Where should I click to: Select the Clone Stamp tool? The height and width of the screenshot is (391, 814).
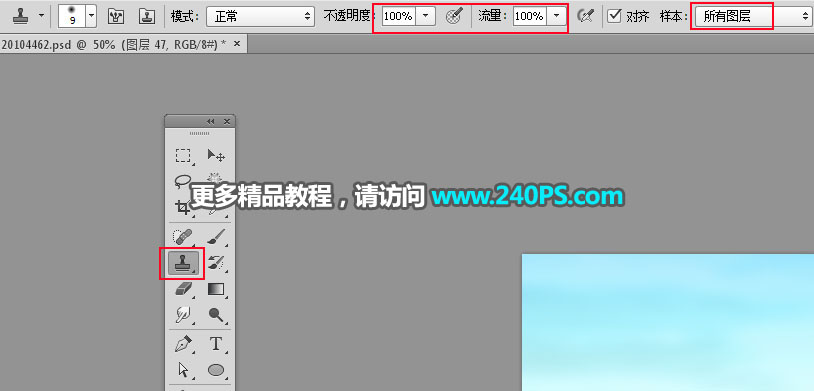182,263
